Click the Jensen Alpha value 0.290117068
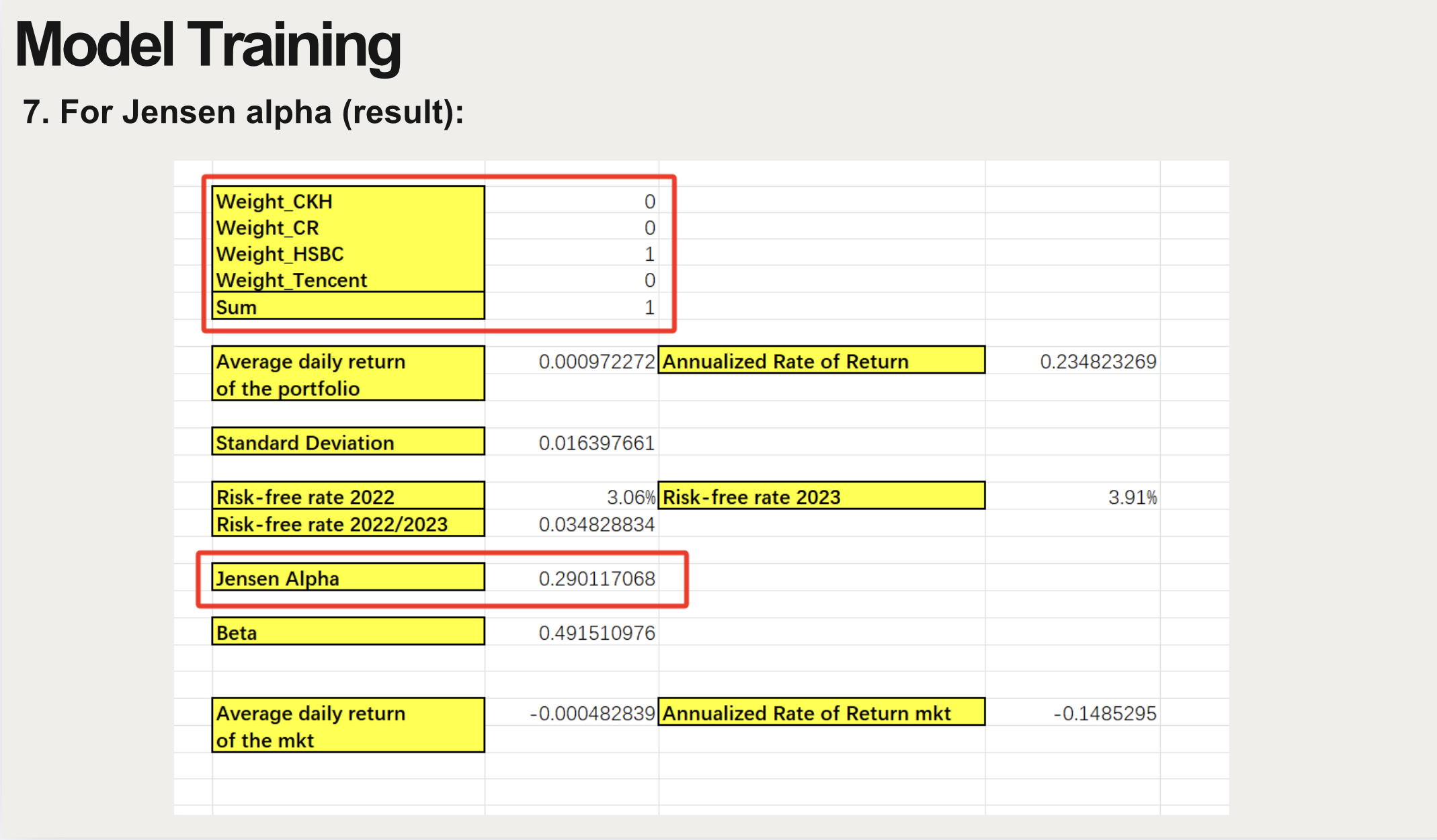Image resolution: width=1437 pixels, height=840 pixels. pyautogui.click(x=596, y=579)
